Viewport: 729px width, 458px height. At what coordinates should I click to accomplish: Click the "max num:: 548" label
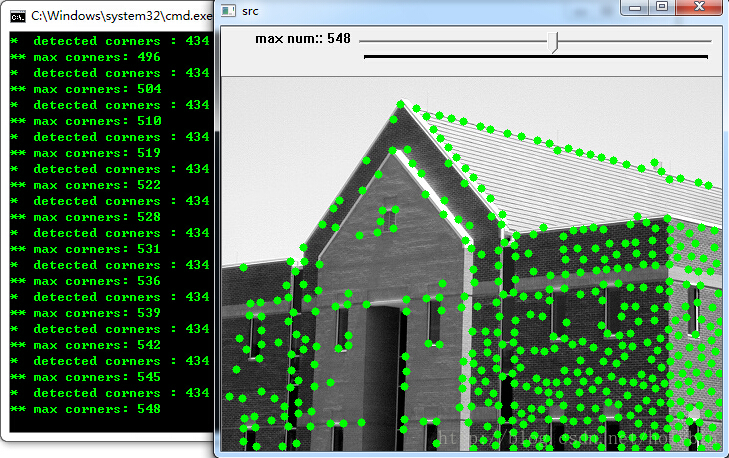(303, 39)
